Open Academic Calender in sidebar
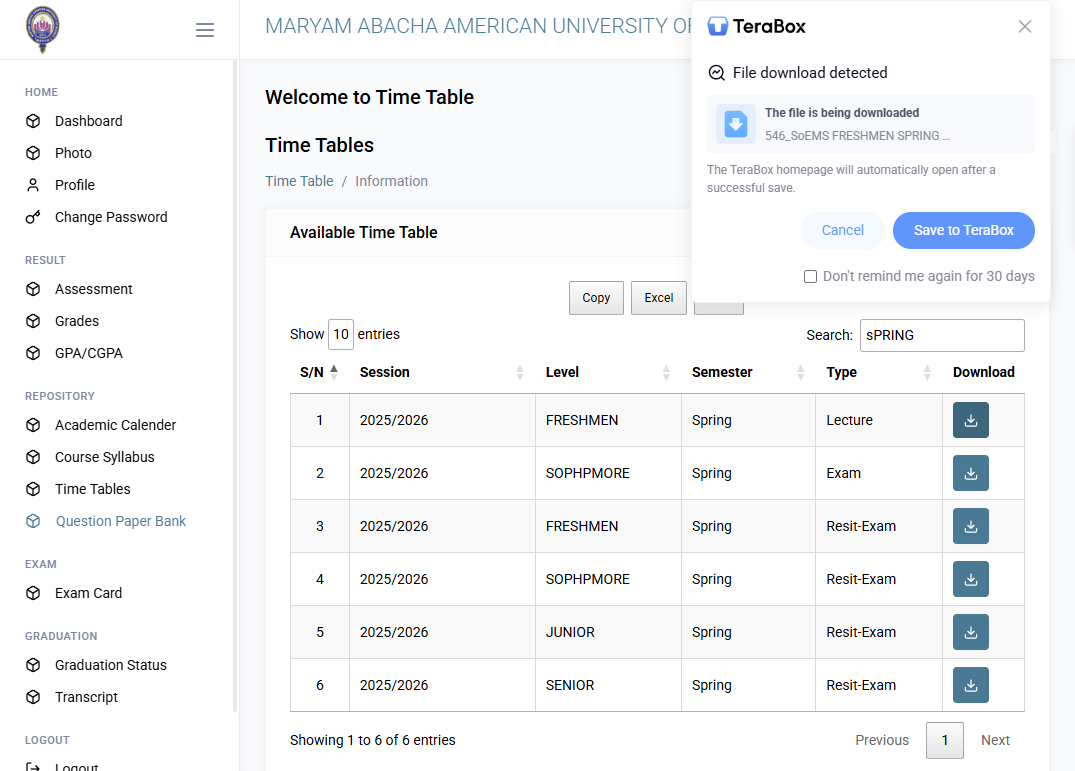Image resolution: width=1075 pixels, height=771 pixels. click(x=115, y=425)
